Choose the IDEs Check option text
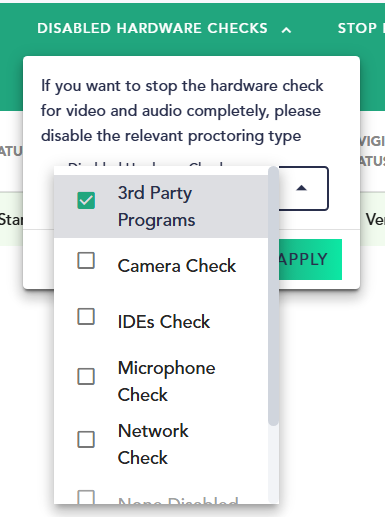 click(164, 322)
